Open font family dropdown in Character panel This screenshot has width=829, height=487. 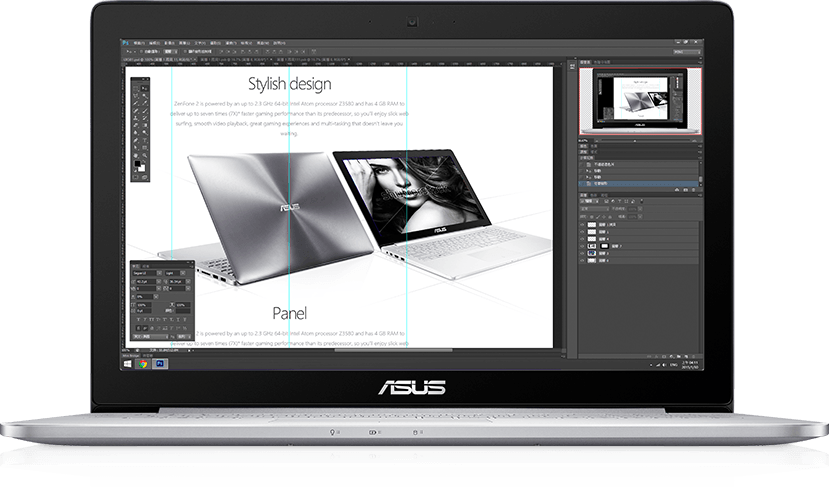159,273
